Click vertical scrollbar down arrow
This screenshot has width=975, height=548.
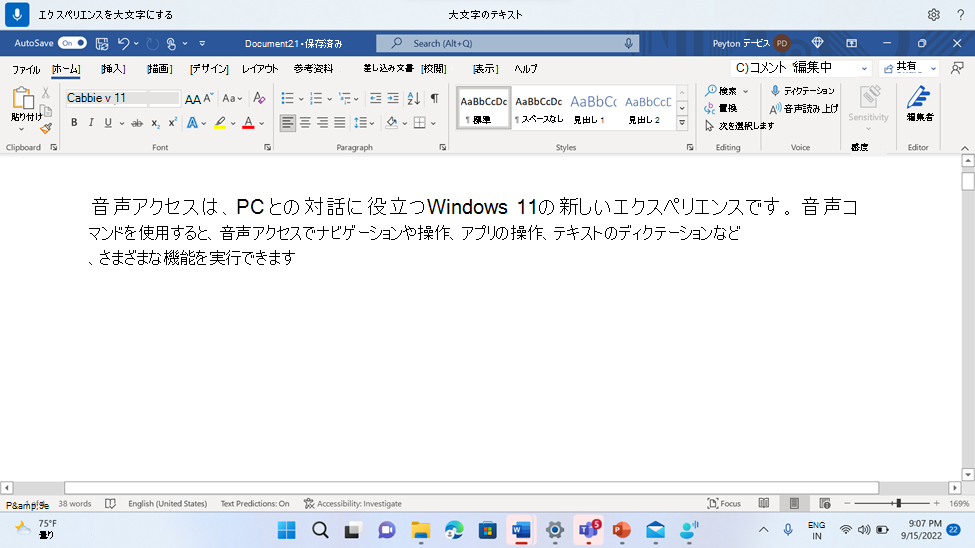(x=968, y=475)
